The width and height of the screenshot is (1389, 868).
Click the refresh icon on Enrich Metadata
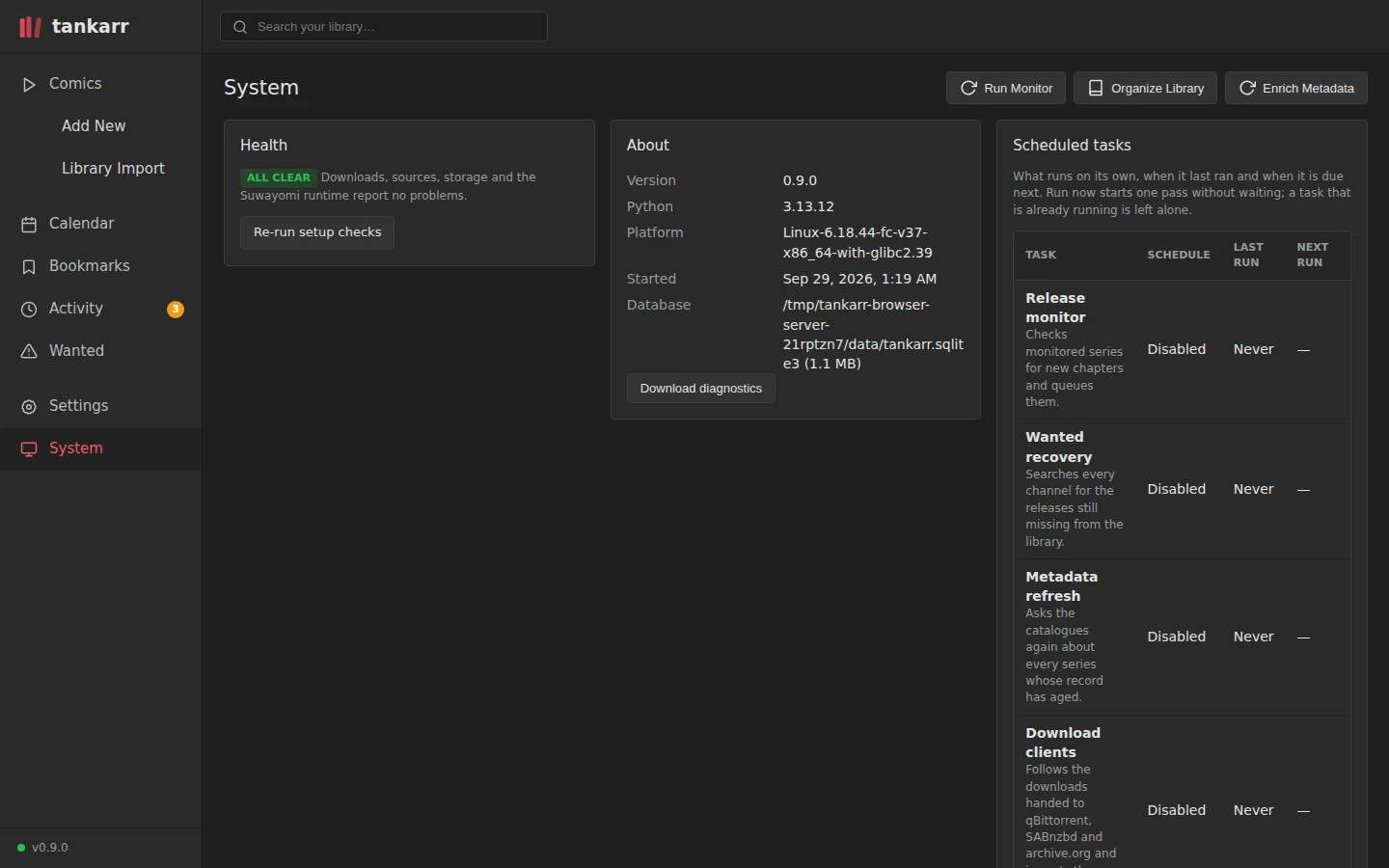(1247, 88)
